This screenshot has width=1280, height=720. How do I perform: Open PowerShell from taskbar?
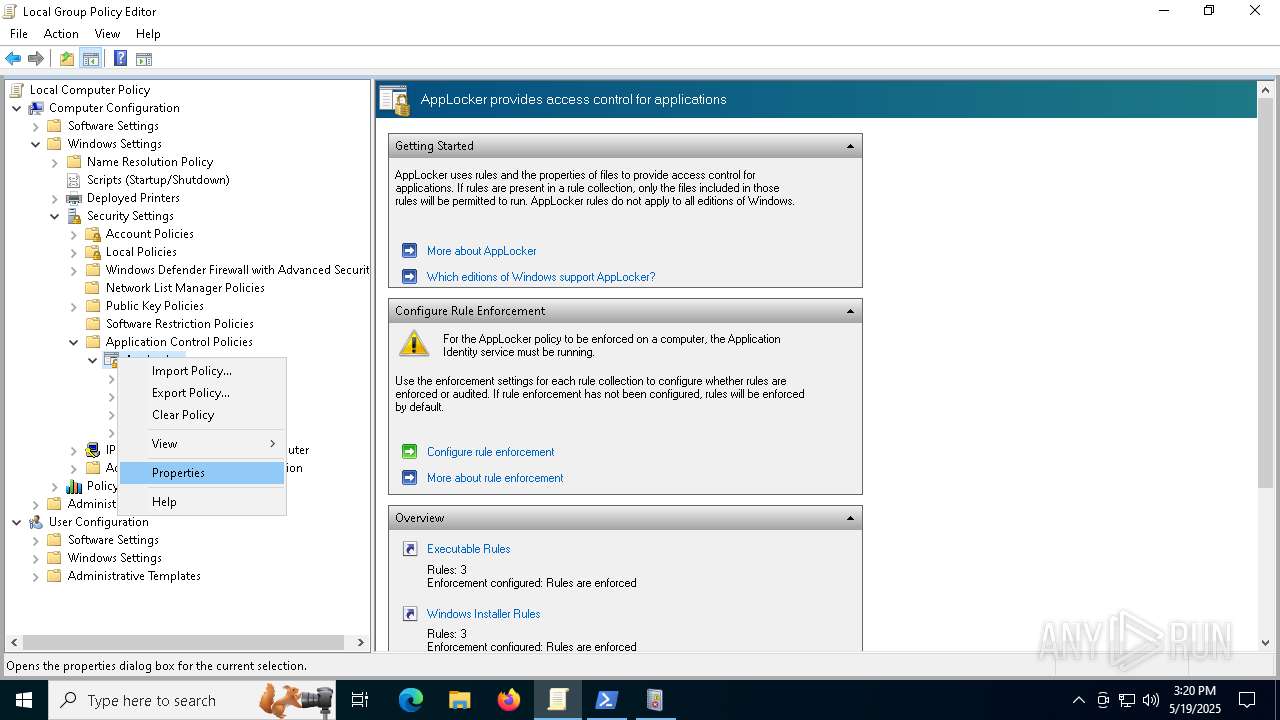(x=606, y=700)
